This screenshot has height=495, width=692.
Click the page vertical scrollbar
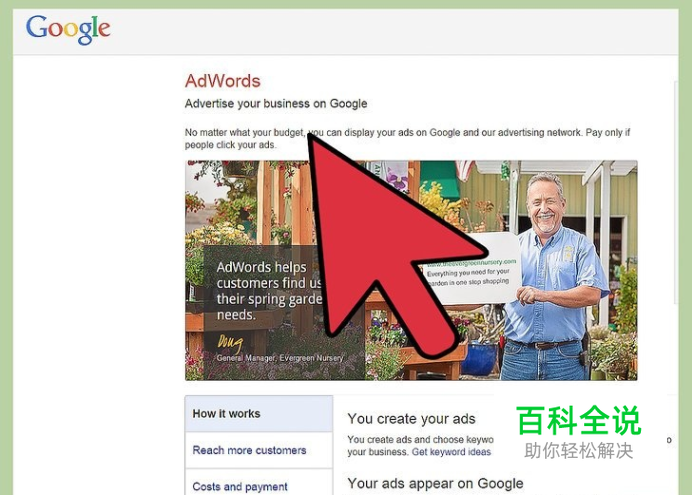point(676,192)
